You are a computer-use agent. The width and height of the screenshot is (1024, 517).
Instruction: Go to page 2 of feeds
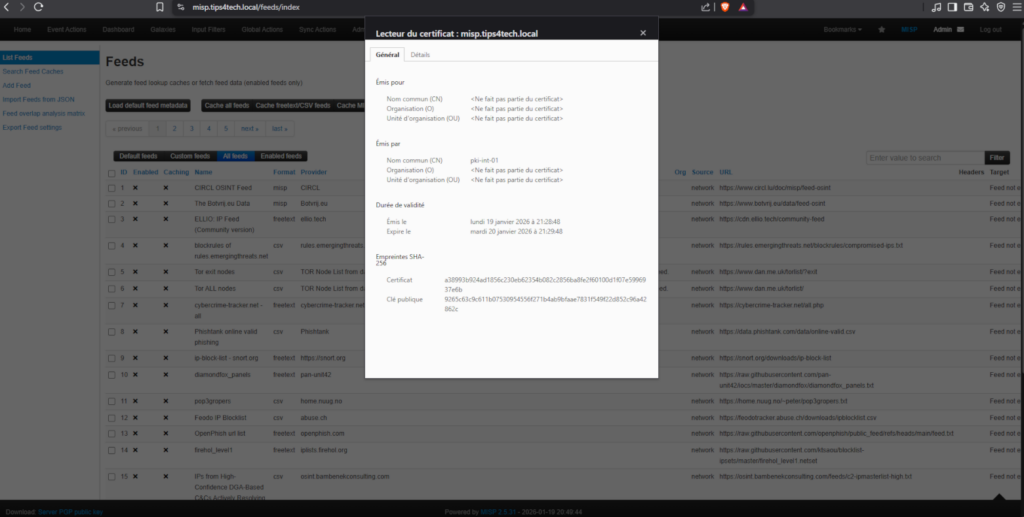(174, 129)
